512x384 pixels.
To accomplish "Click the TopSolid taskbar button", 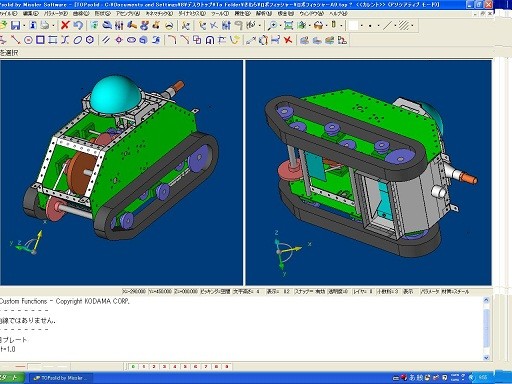I will click(x=62, y=378).
